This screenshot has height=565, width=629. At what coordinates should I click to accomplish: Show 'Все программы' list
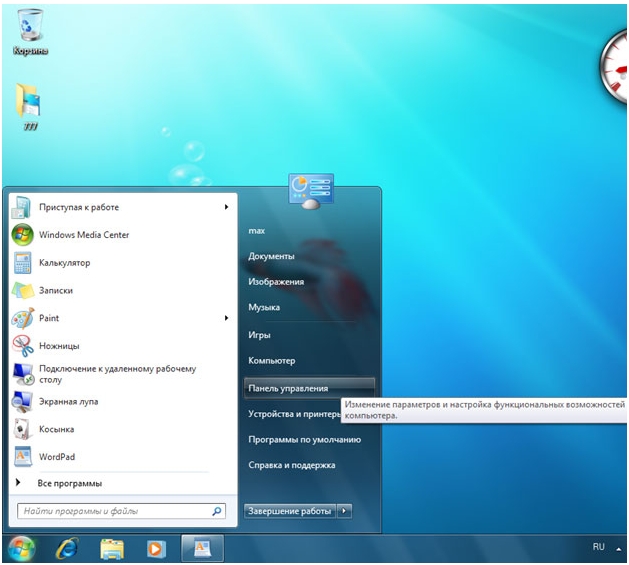click(69, 483)
